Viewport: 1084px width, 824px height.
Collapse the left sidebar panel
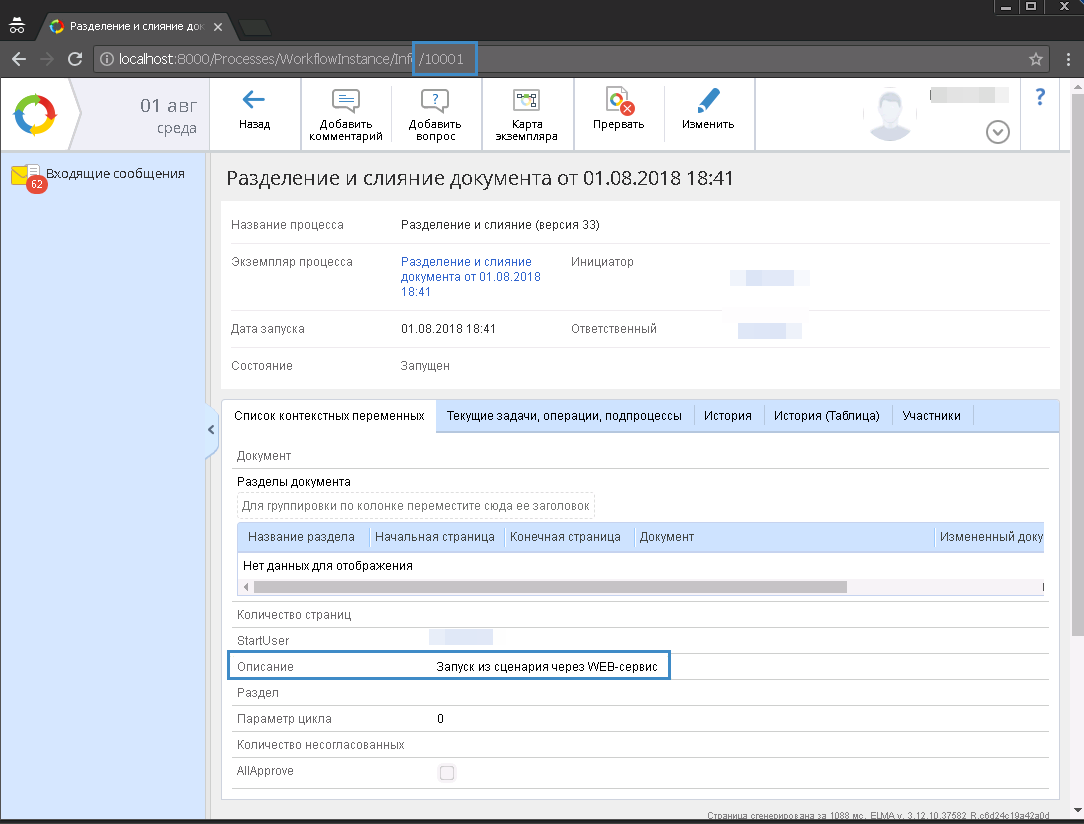pos(211,430)
